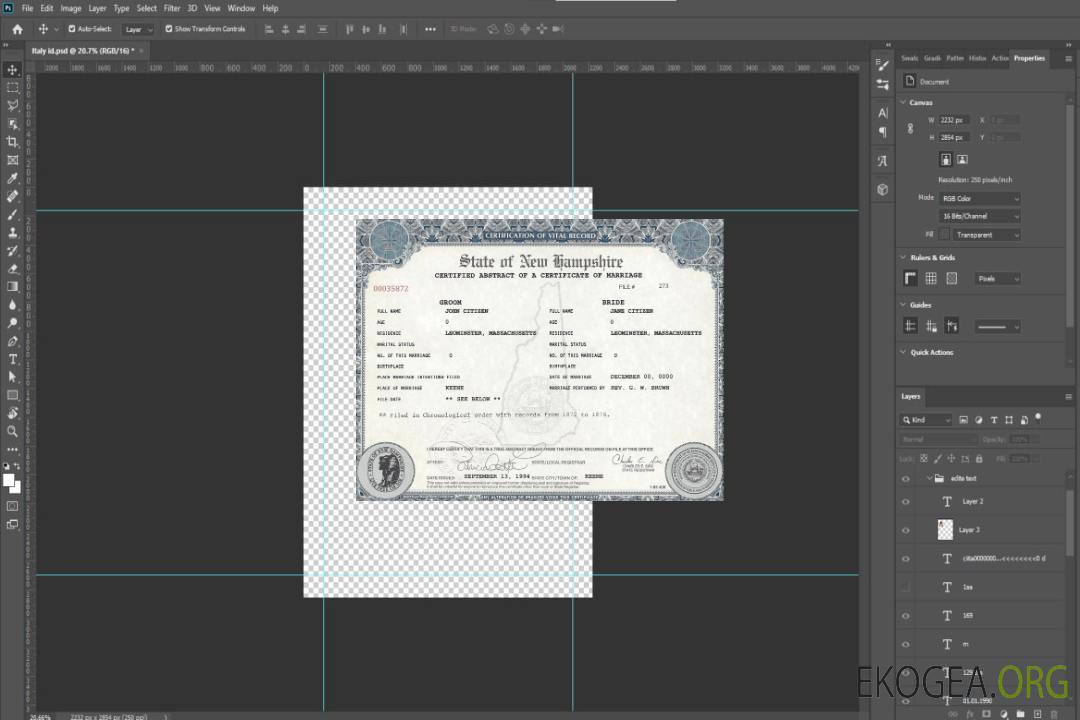Image resolution: width=1080 pixels, height=720 pixels.
Task: Open the Properties panel menu
Action: (x=1068, y=59)
